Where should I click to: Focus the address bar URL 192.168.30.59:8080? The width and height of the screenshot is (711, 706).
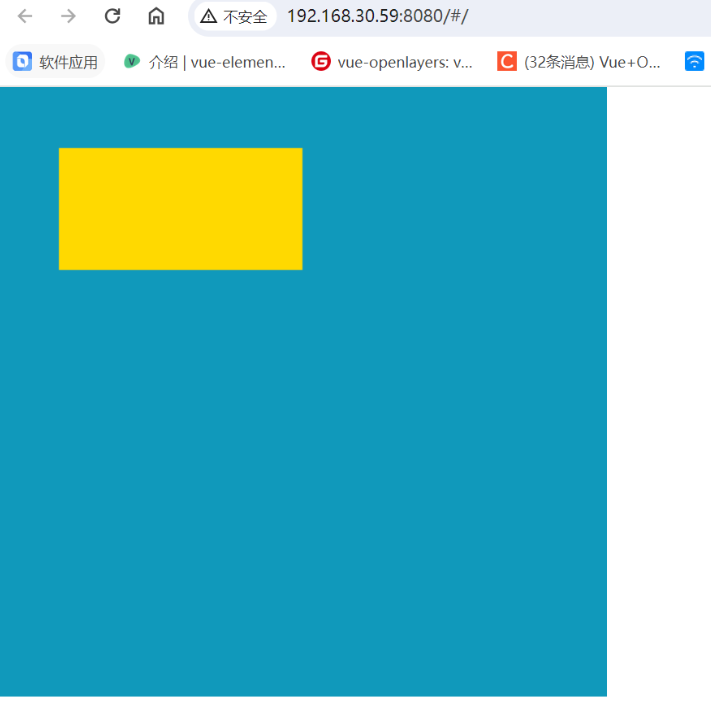[x=377, y=16]
